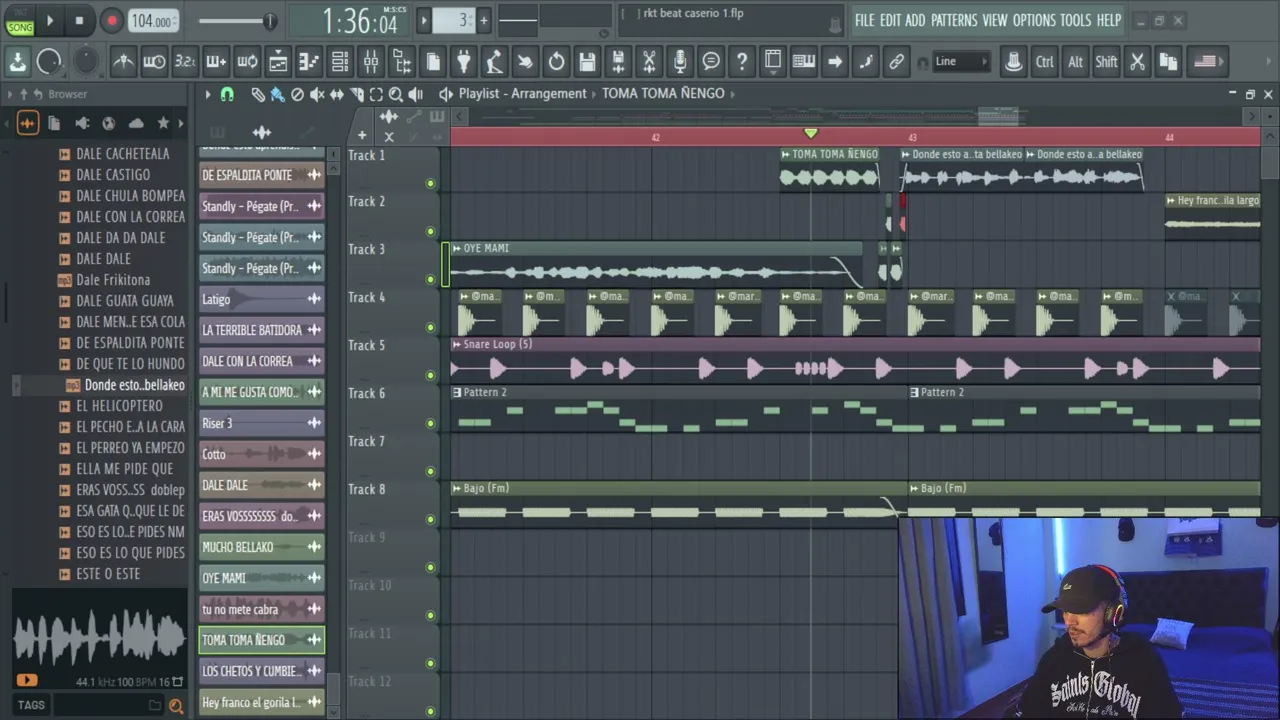Click the Ctrl modifier button
This screenshot has height=720, width=1280.
pos(1045,62)
